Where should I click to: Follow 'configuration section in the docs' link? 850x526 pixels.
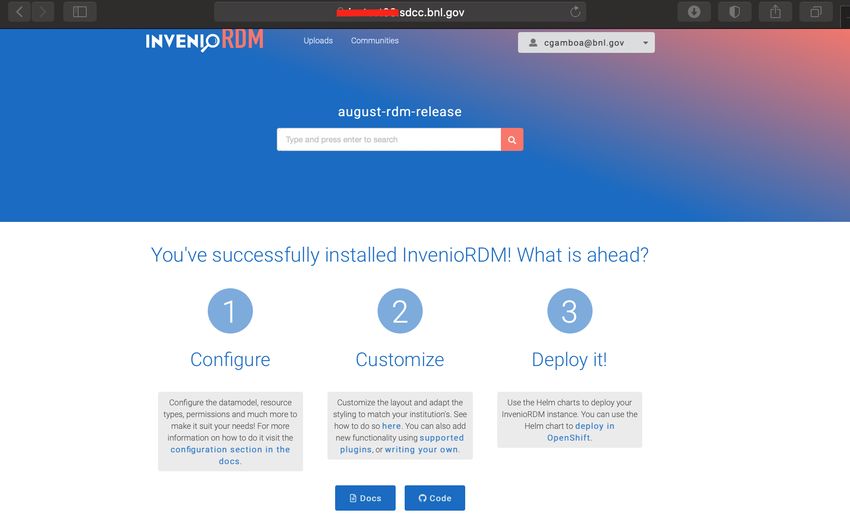coord(230,455)
